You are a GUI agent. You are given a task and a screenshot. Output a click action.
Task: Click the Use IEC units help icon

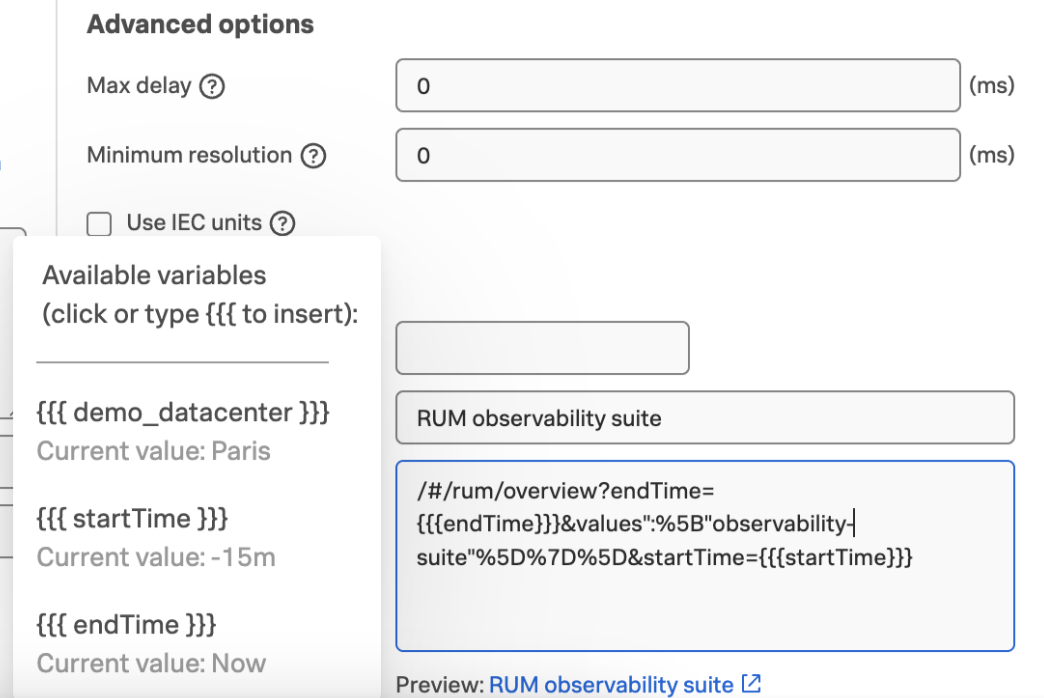[x=282, y=223]
